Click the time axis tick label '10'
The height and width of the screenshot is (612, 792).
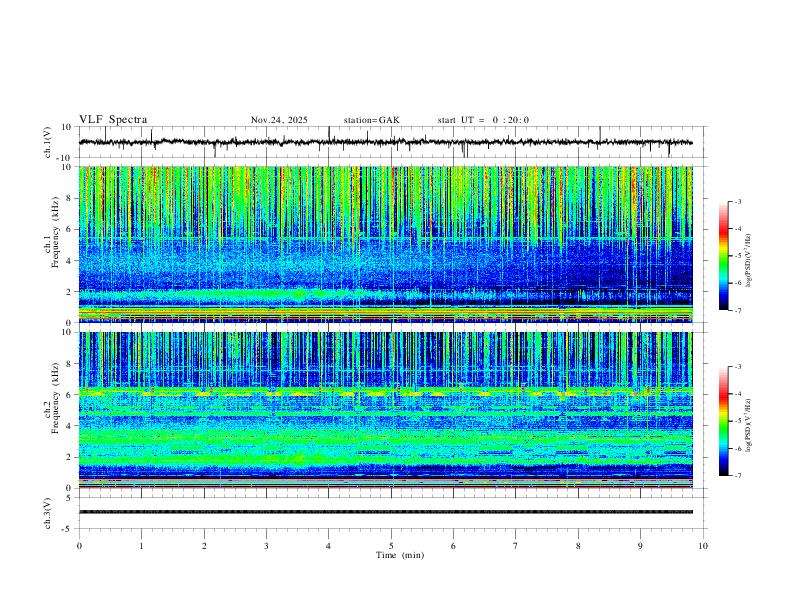coord(703,546)
